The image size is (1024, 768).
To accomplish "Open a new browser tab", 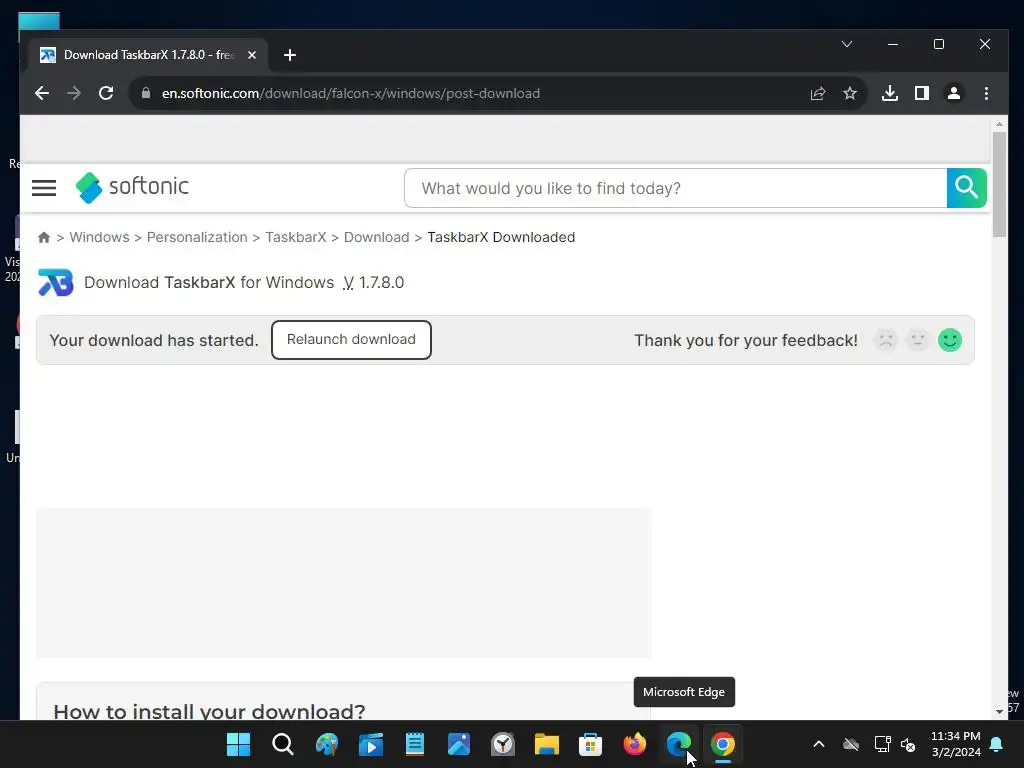I will click(290, 55).
